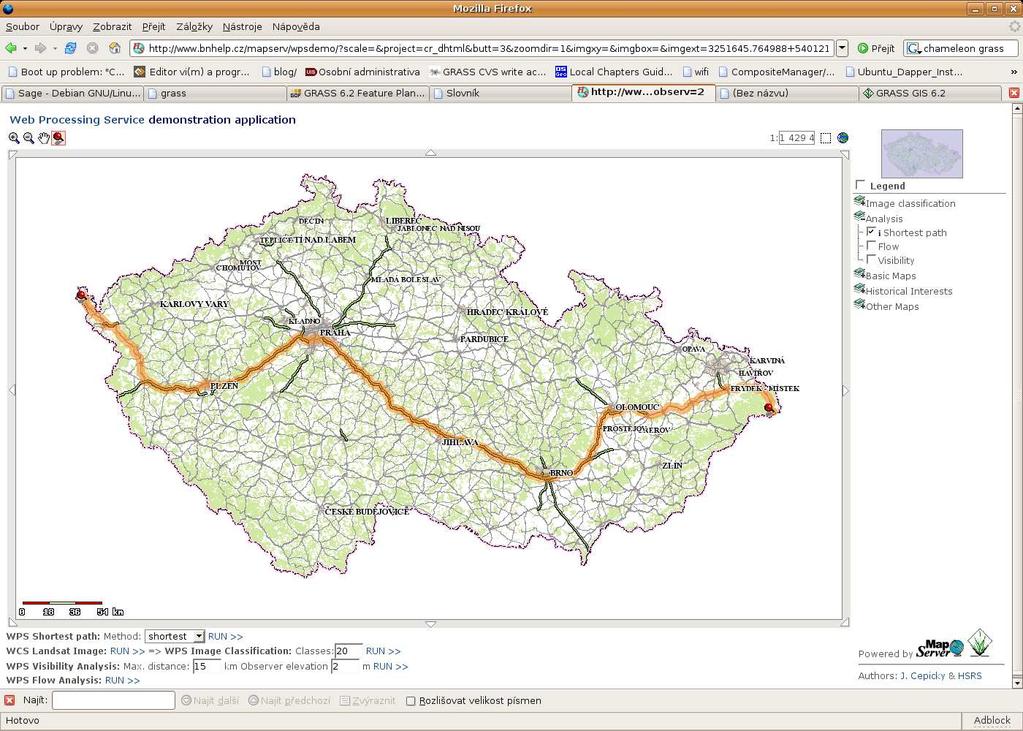Open the URL bar history dropdown
The width and height of the screenshot is (1023, 731).
[842, 48]
